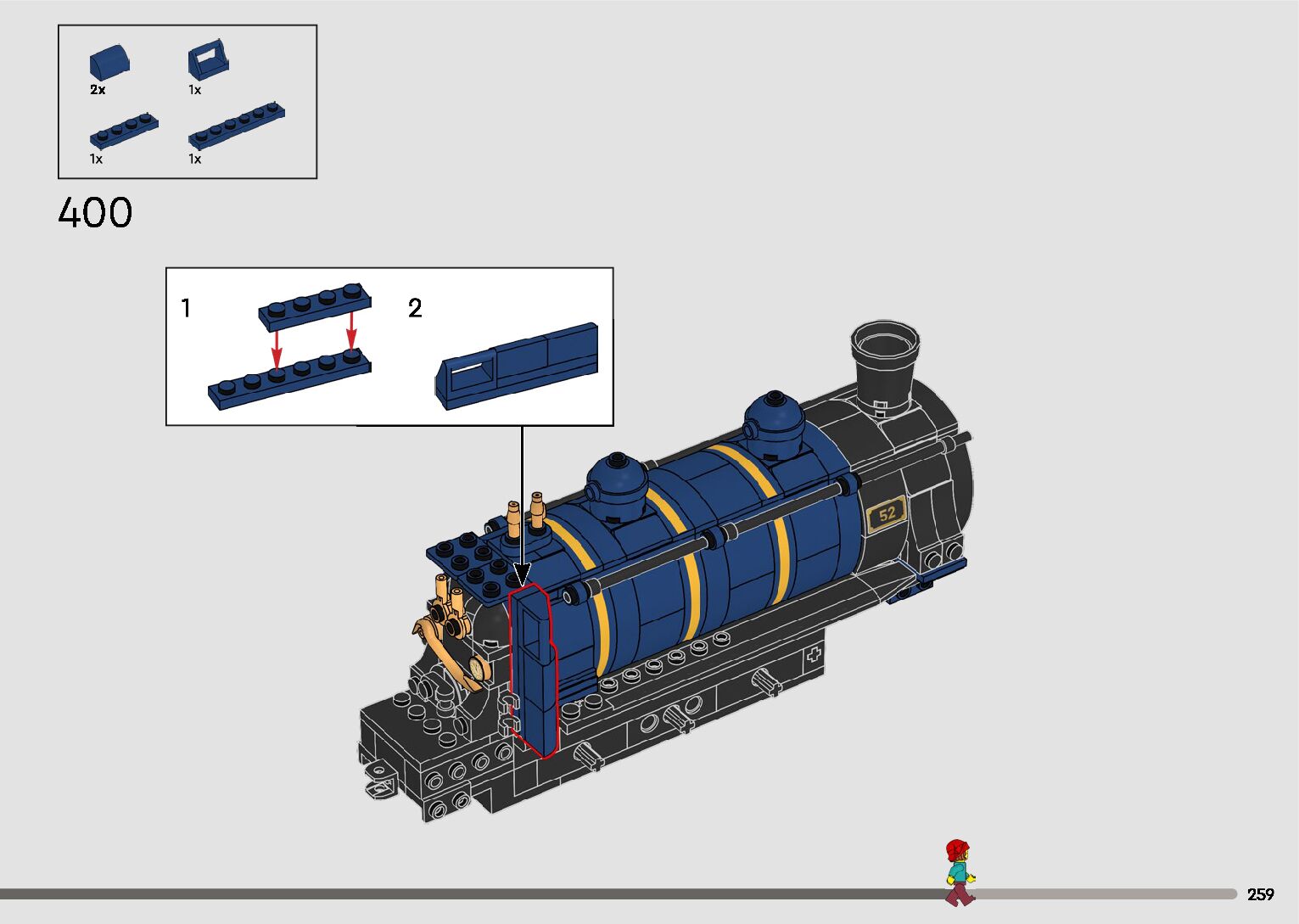Click the gold whistles on top of the boiler

tap(524, 514)
